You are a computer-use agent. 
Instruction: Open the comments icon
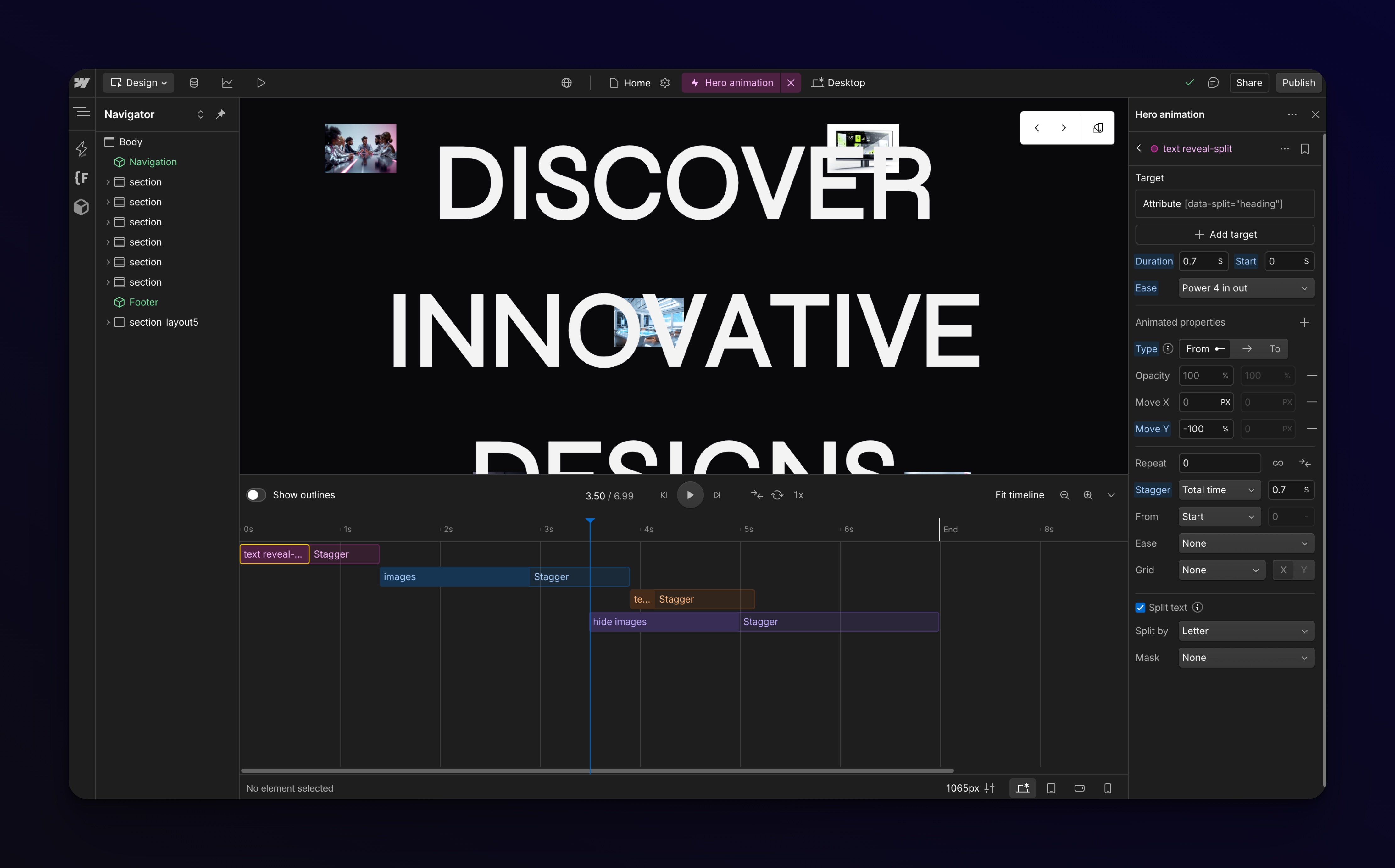(1212, 83)
